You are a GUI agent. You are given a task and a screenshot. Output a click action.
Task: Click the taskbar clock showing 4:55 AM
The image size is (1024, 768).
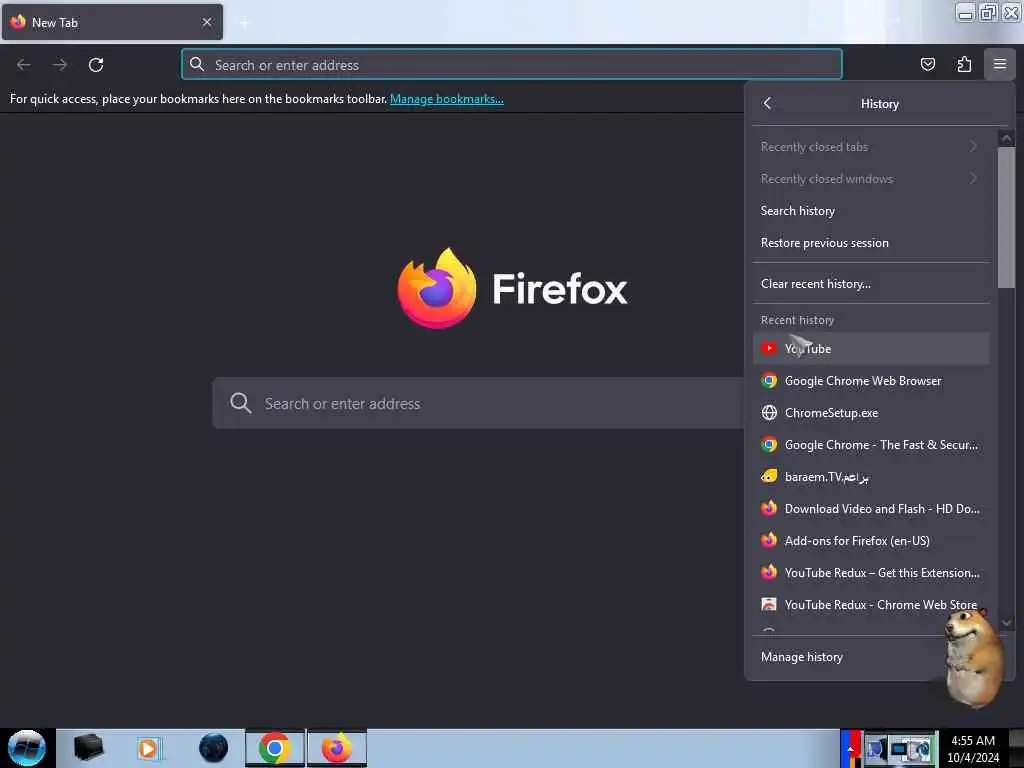pos(972,749)
